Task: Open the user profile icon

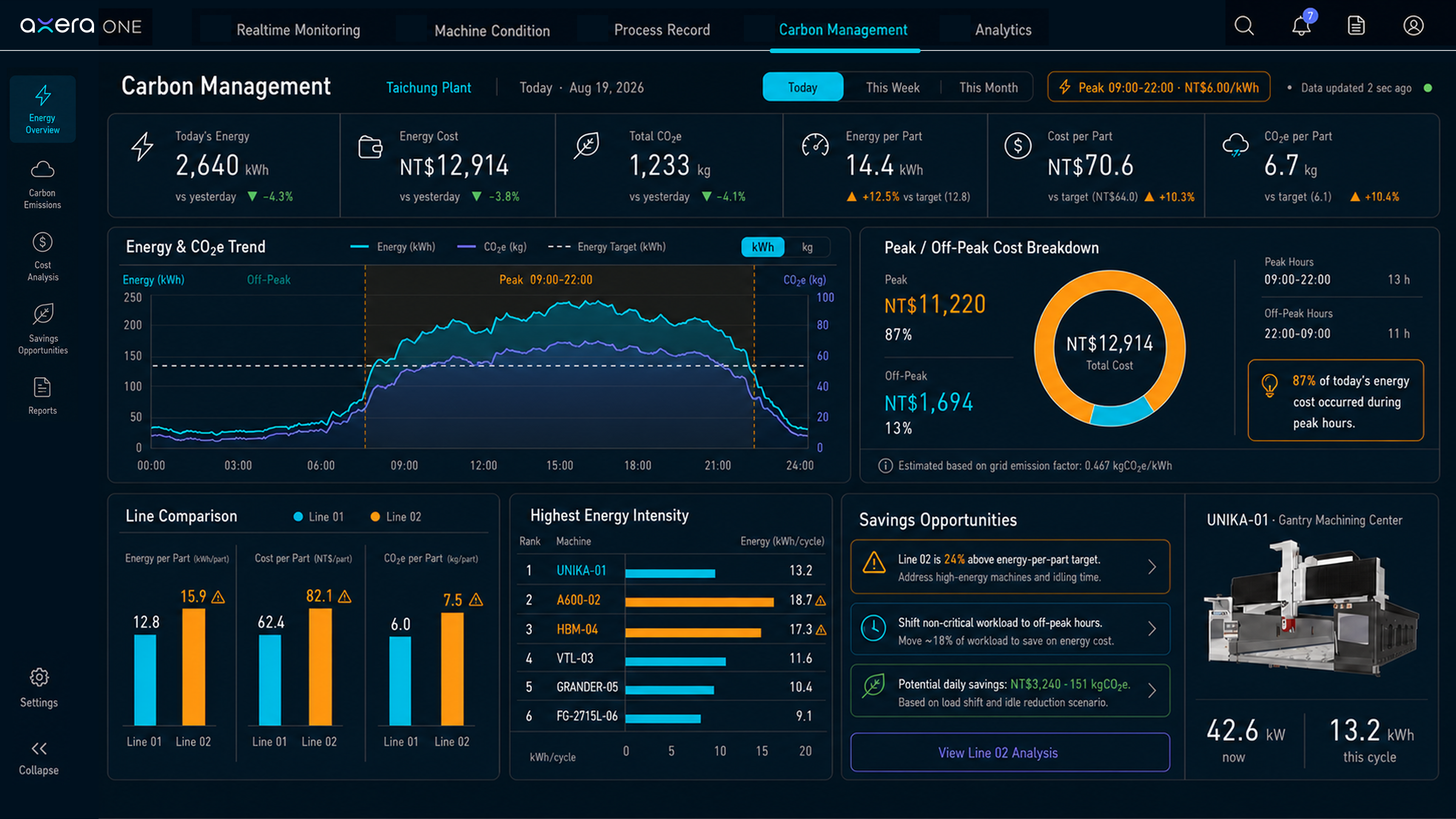Action: [1413, 26]
